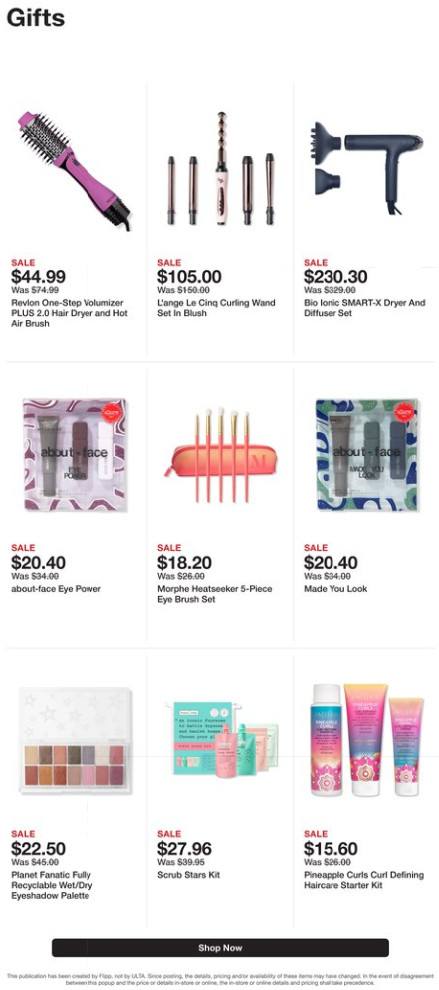Open the about-face Eye Power kit image
The image size is (439, 990).
pos(75,455)
